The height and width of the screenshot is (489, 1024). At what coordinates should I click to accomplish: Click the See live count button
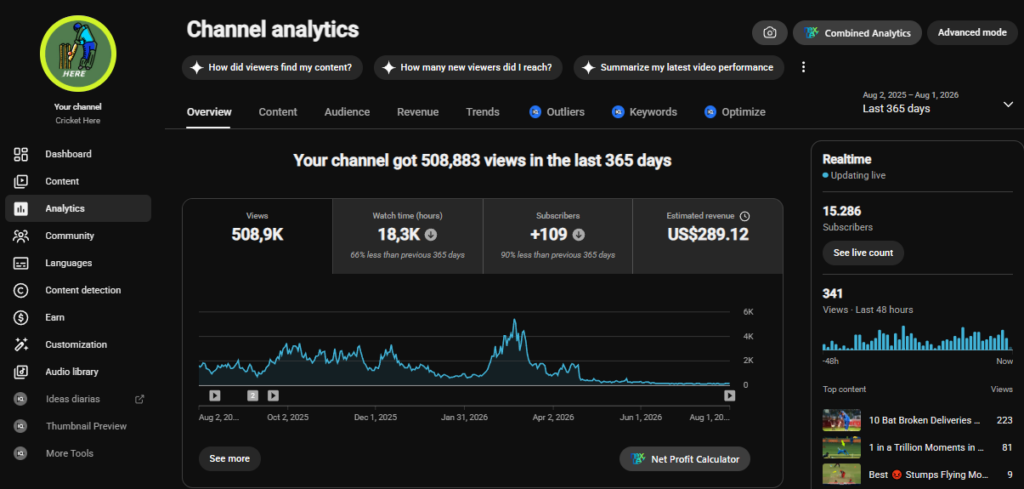coord(863,253)
